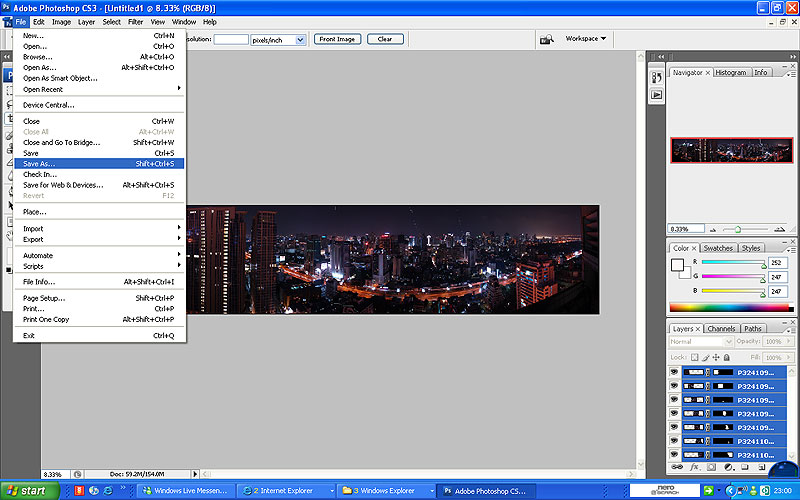Select Open As Smart Object menu item

(99, 79)
